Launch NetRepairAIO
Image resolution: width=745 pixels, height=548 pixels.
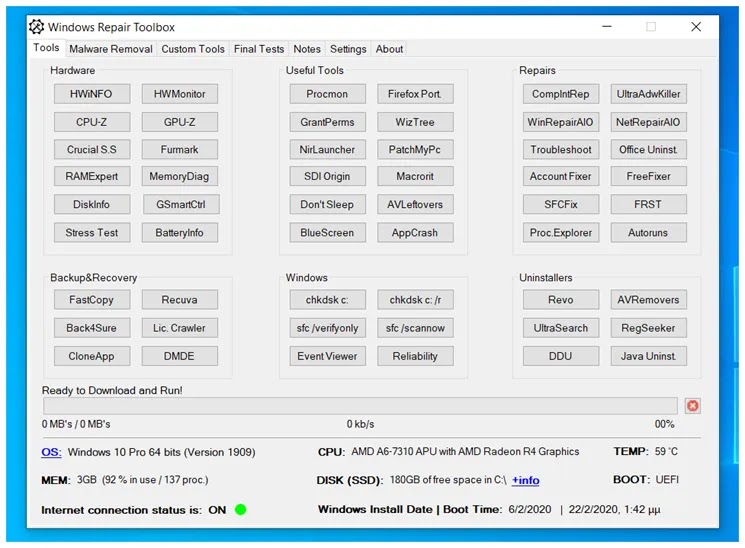pos(649,122)
